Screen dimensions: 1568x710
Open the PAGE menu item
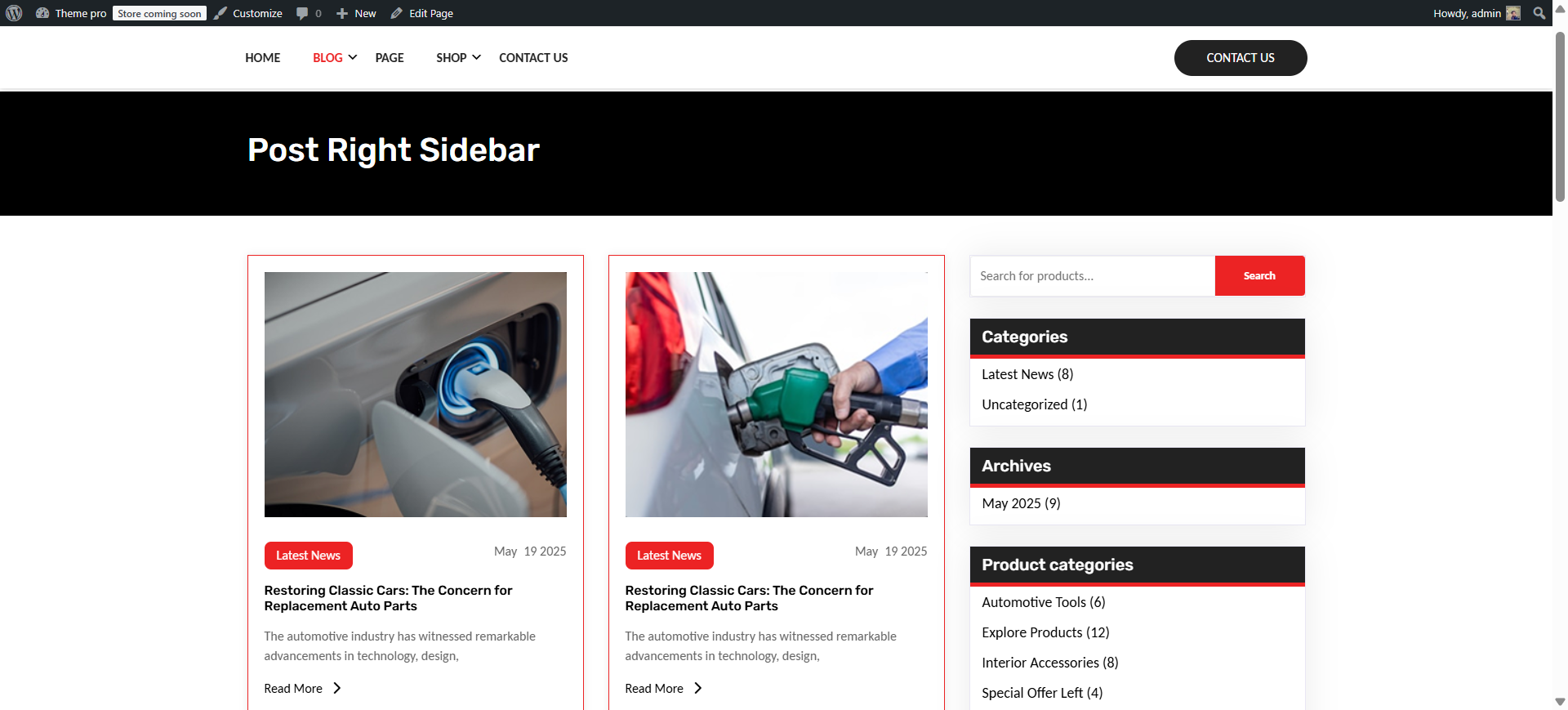click(x=390, y=57)
